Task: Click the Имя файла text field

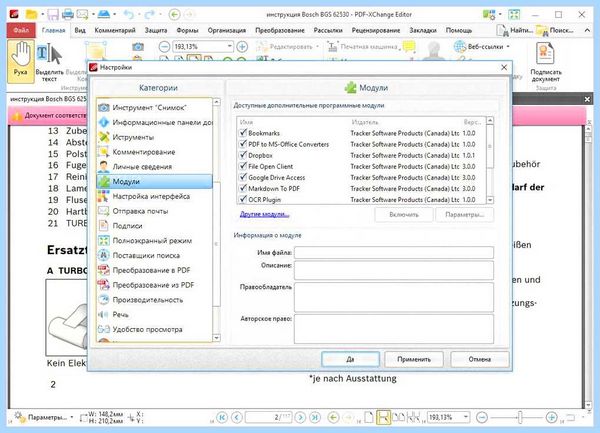Action: (394, 252)
